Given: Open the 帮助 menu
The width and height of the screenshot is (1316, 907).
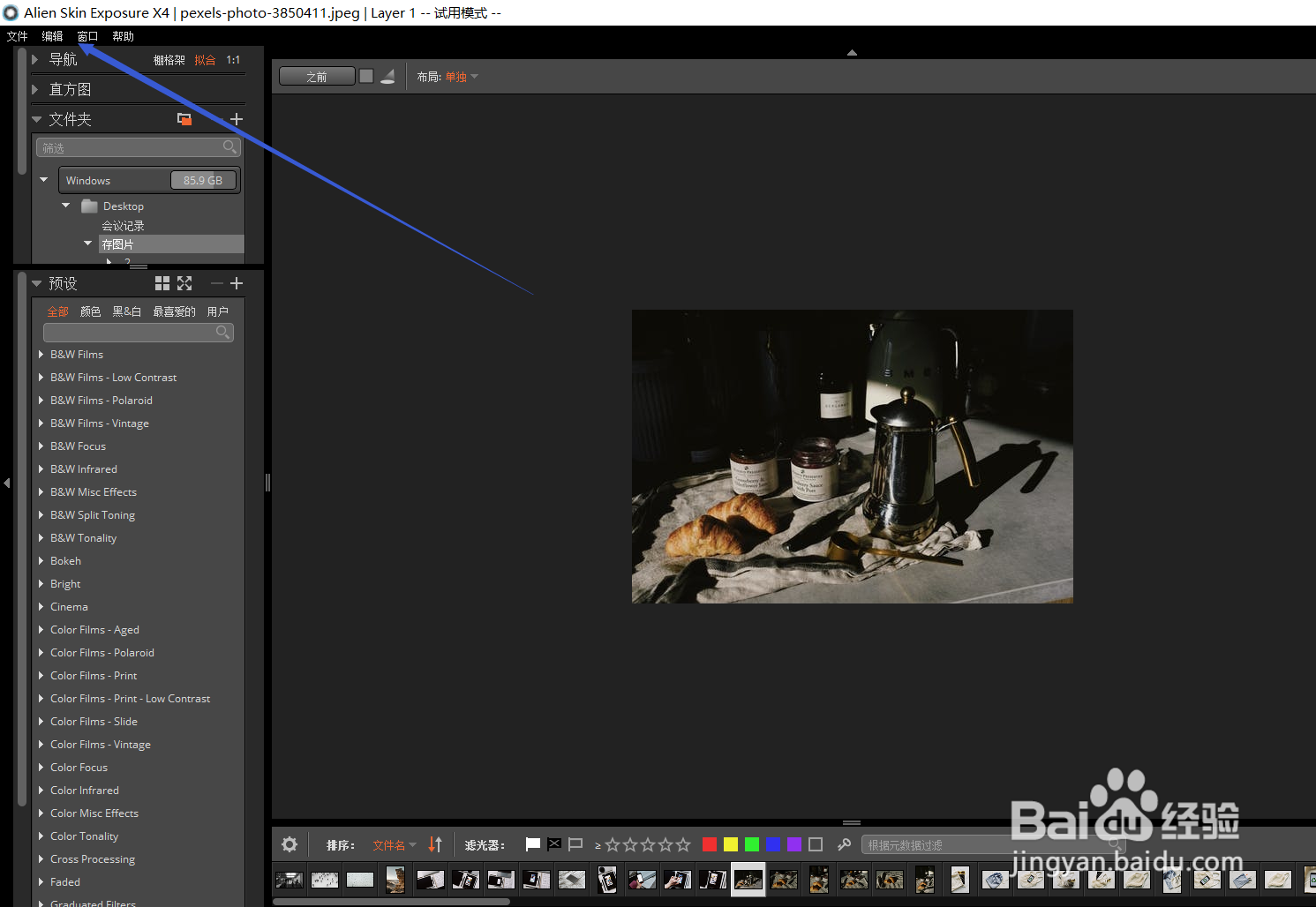Looking at the screenshot, I should (x=123, y=36).
